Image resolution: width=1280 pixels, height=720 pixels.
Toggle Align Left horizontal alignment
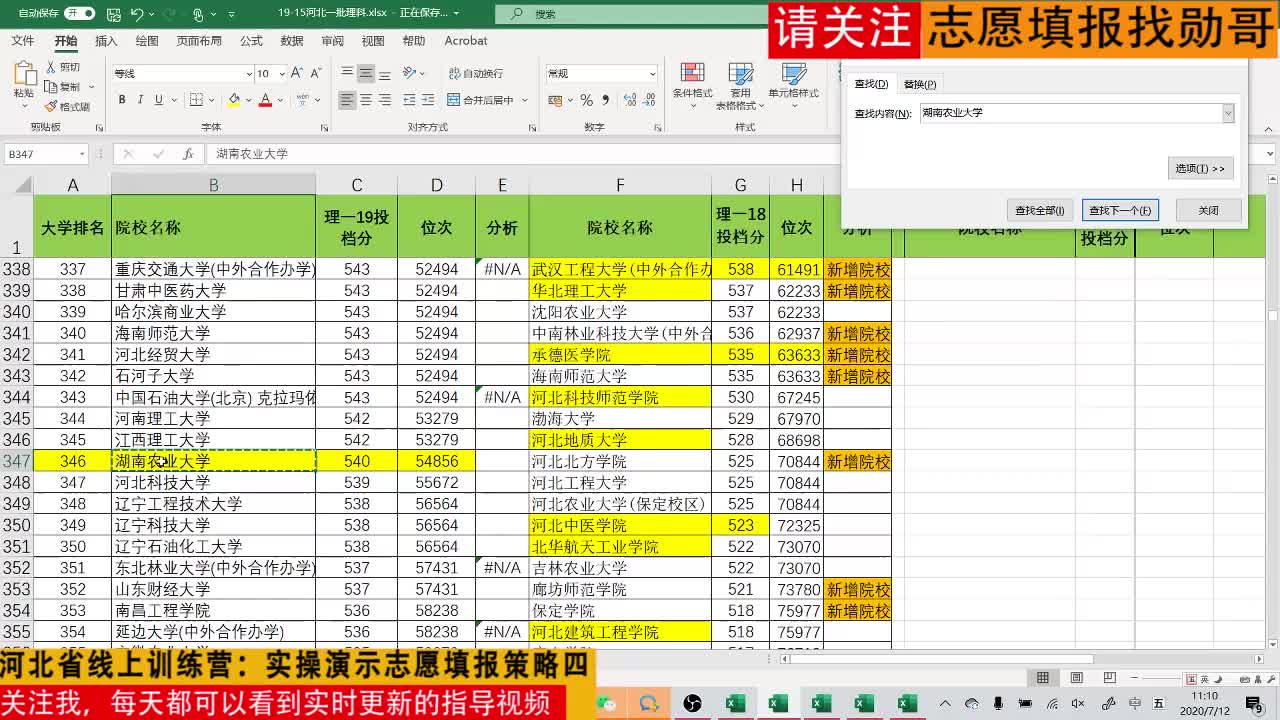pyautogui.click(x=347, y=100)
